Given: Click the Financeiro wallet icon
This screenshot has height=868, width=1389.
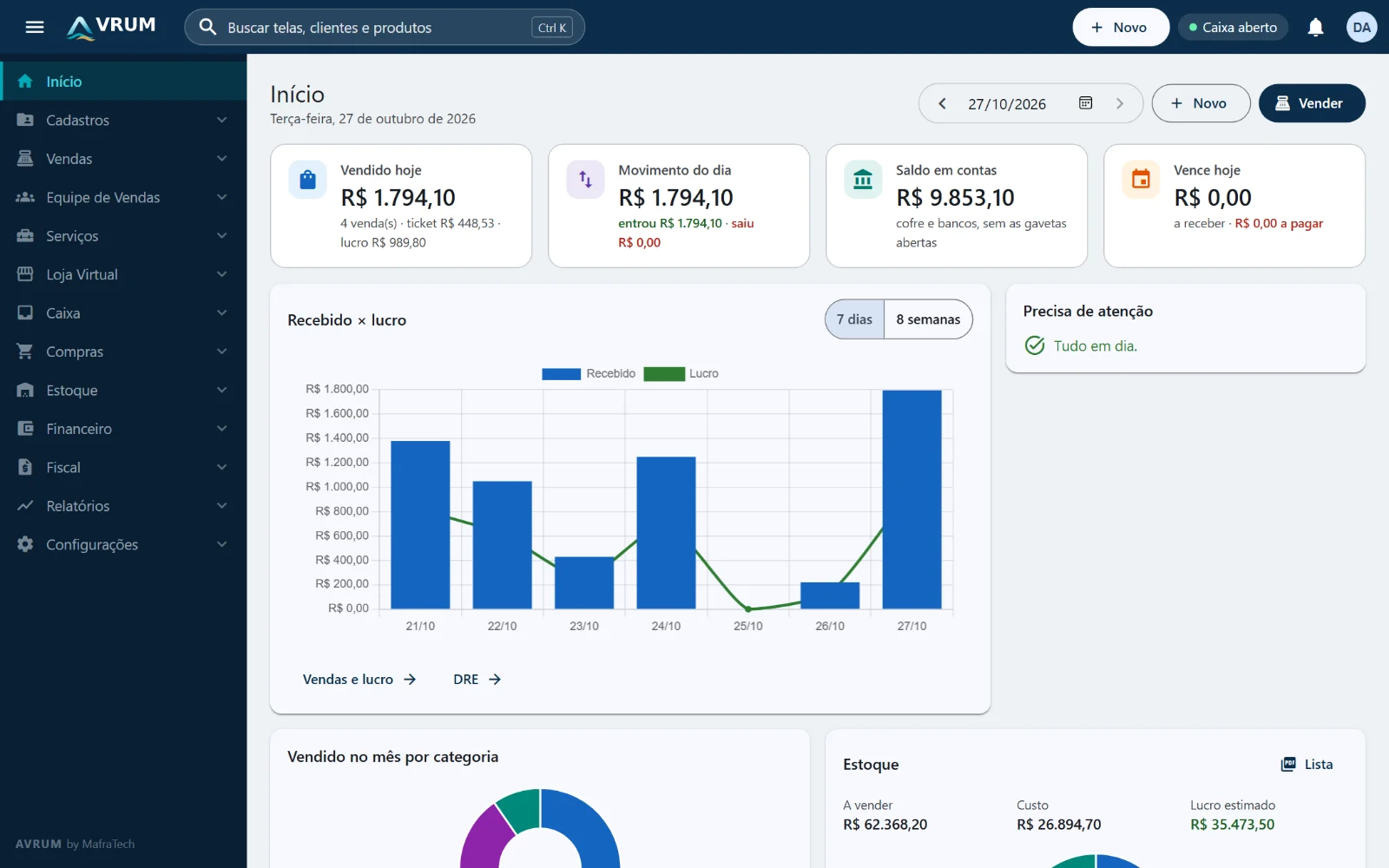Looking at the screenshot, I should coord(25,429).
